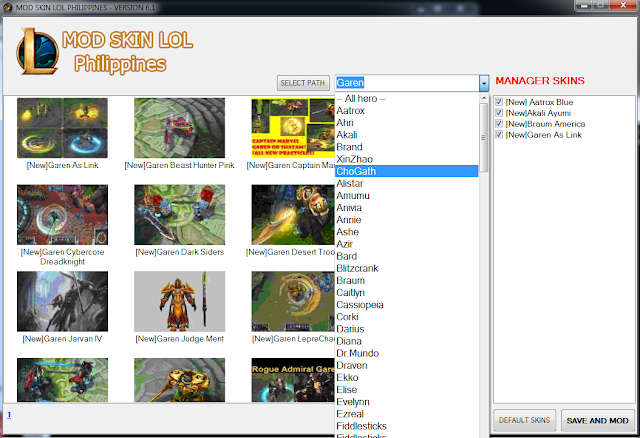This screenshot has width=640, height=438.
Task: Uncheck the [New]Akali Ayumi skin
Action: pos(499,113)
